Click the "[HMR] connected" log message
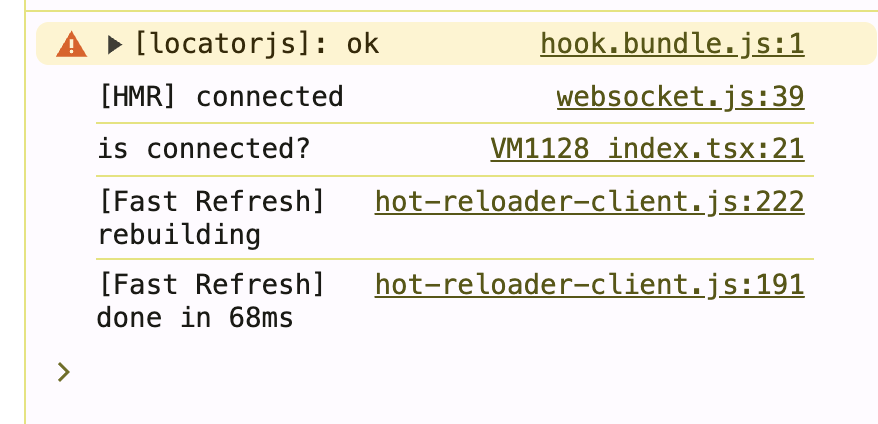 tap(220, 97)
